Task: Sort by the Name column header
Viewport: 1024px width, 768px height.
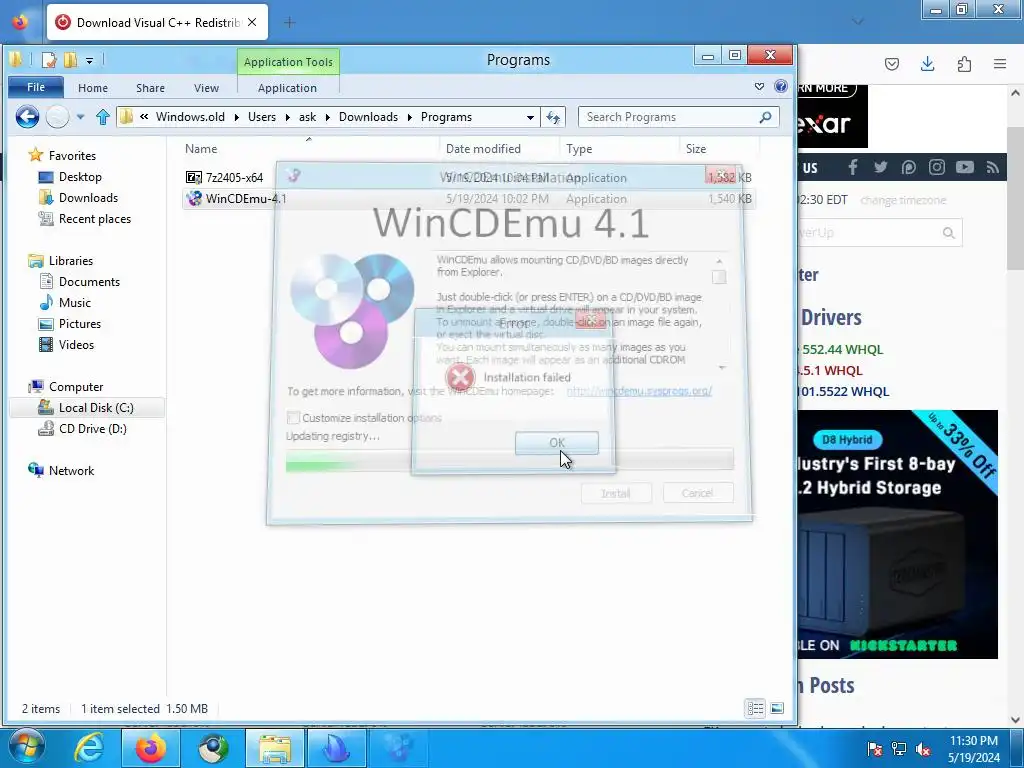Action: tap(201, 149)
